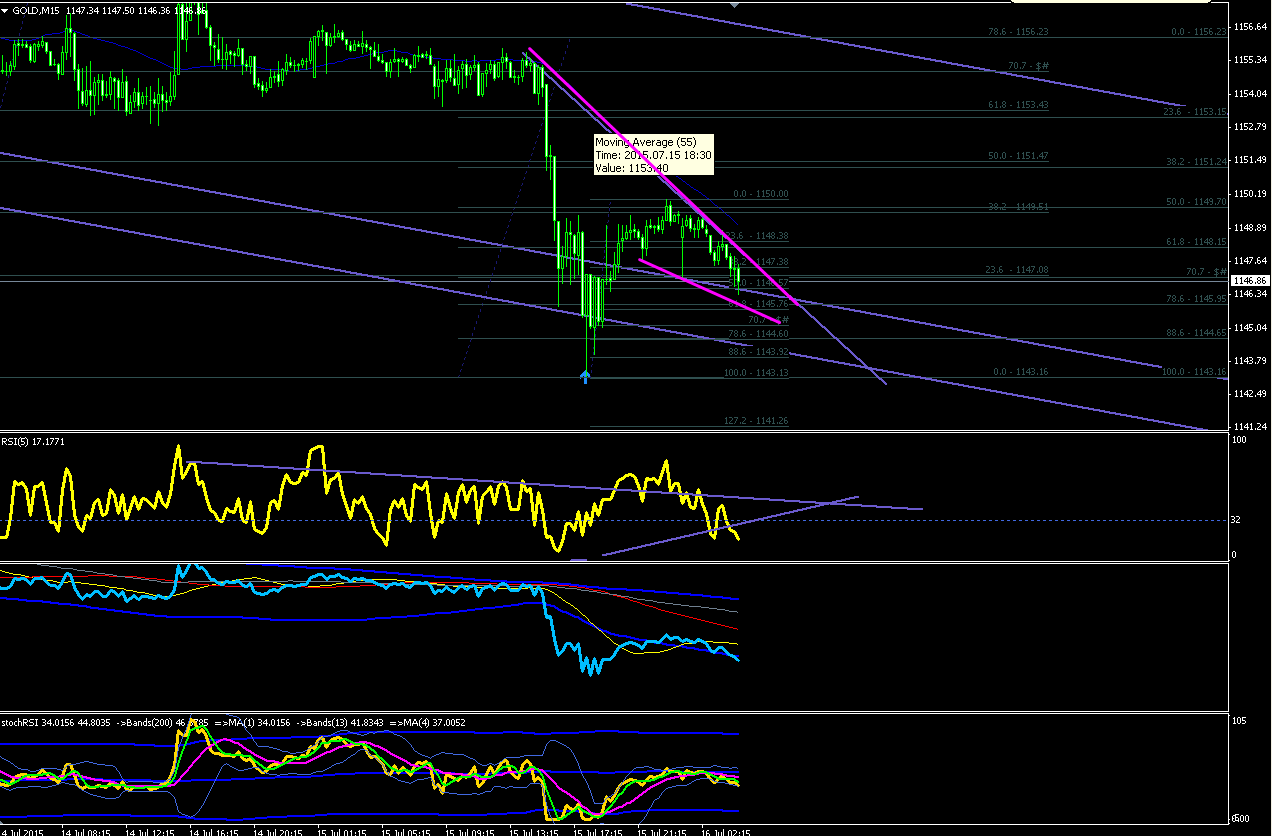
Task: Click the 15 Jul 09:15 time axis label
Action: [x=470, y=831]
